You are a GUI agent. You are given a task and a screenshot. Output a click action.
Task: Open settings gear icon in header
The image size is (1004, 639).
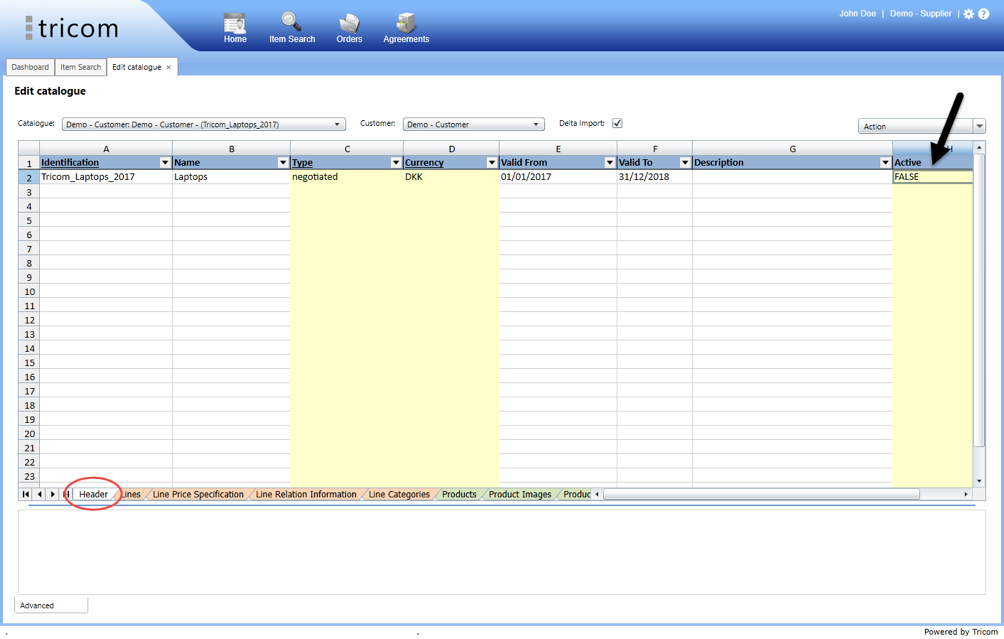(x=969, y=14)
